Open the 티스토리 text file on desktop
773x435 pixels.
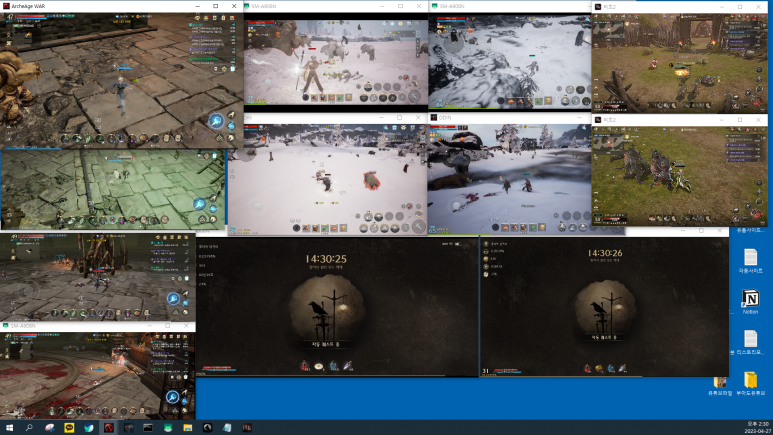tap(749, 343)
